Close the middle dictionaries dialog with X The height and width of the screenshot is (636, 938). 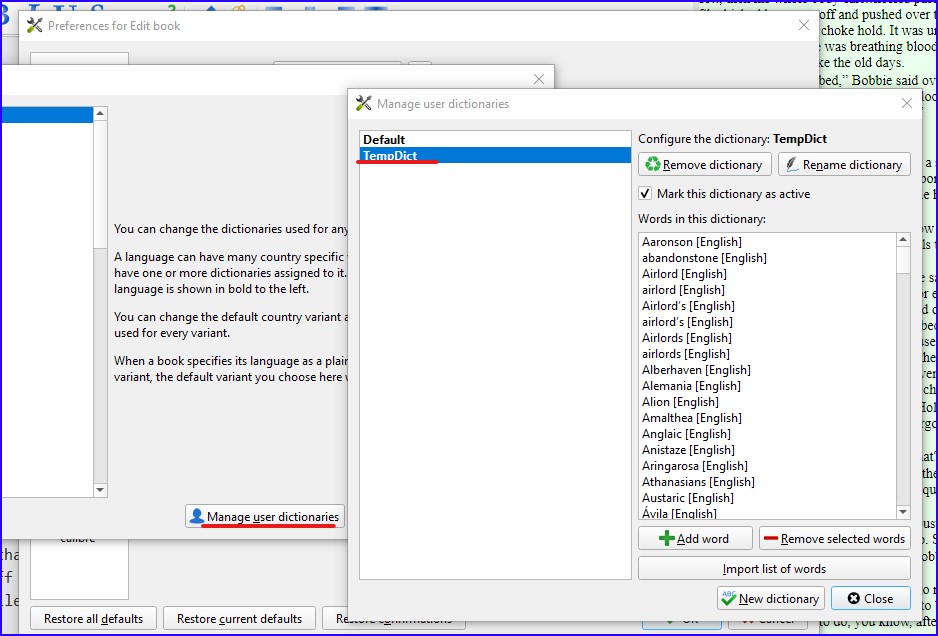click(539, 79)
